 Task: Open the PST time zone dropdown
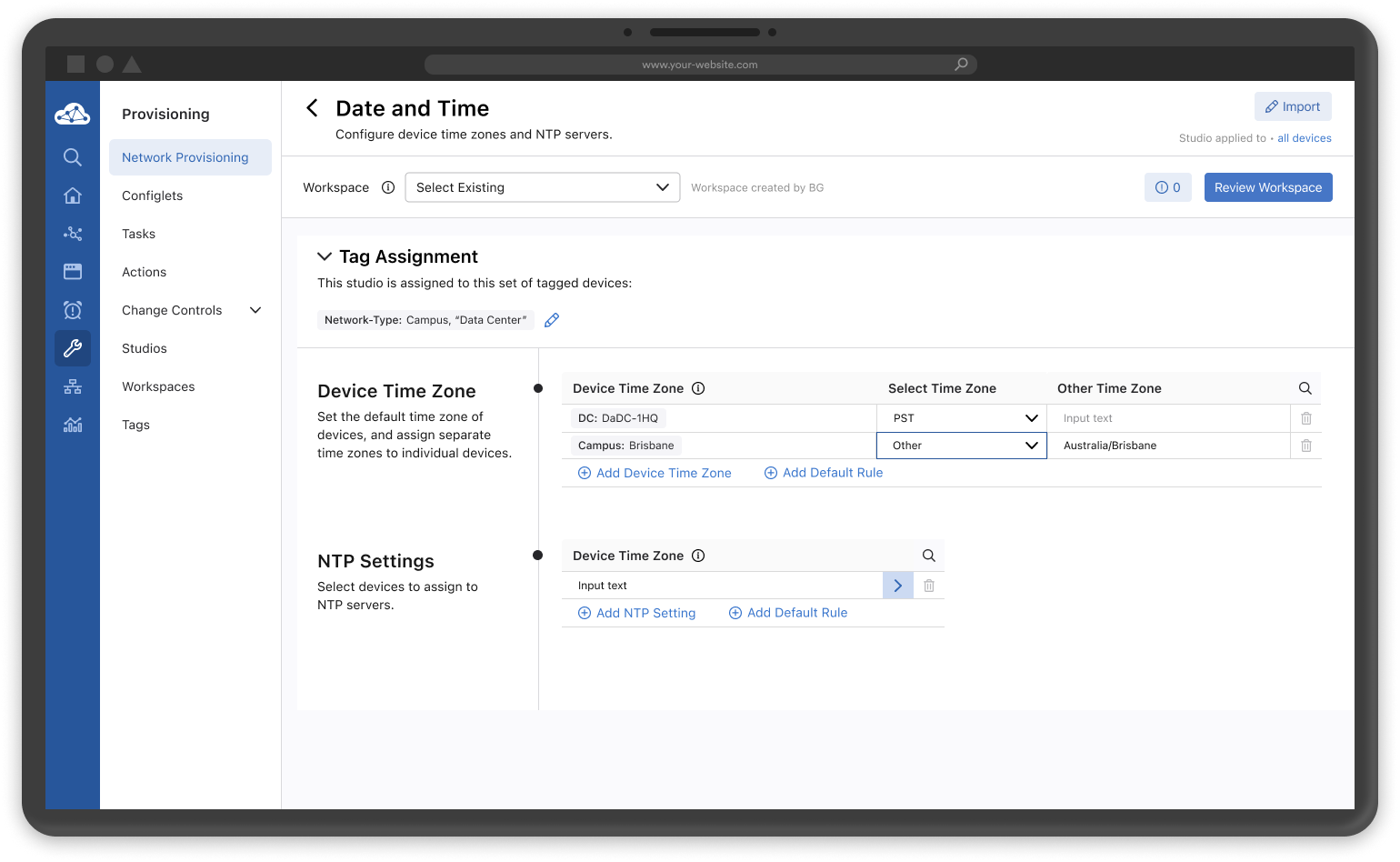click(962, 418)
